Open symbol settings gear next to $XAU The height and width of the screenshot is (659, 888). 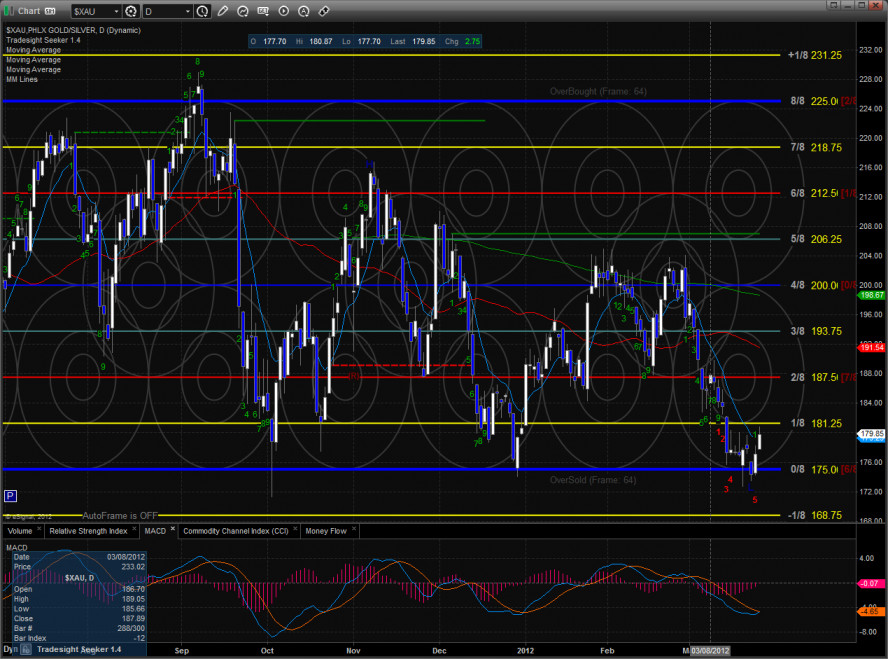[131, 11]
